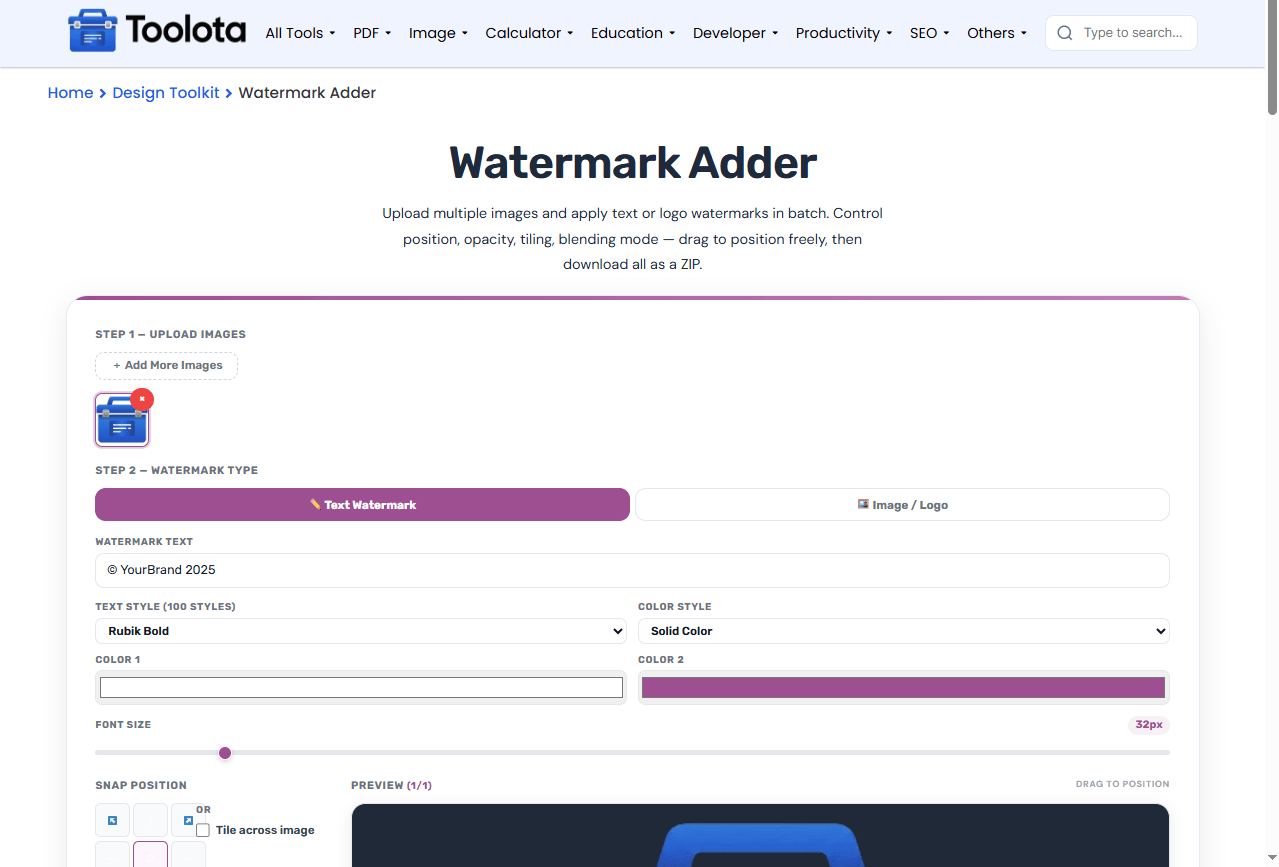Click the Add More Images button
This screenshot has height=867, width=1279.
tap(167, 366)
